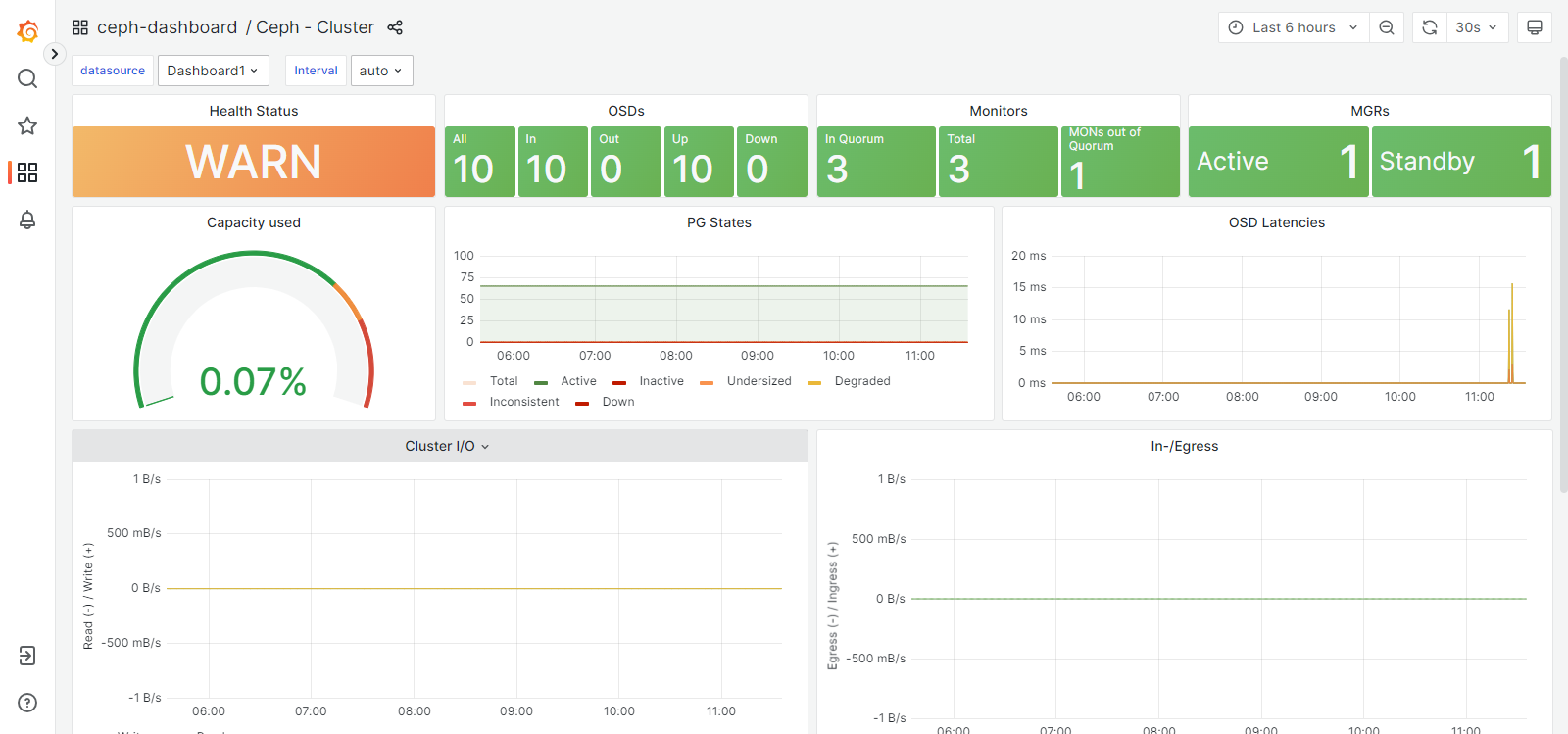Viewport: 1568px width, 734px height.
Task: Click the Monitors panel title
Action: pos(999,111)
